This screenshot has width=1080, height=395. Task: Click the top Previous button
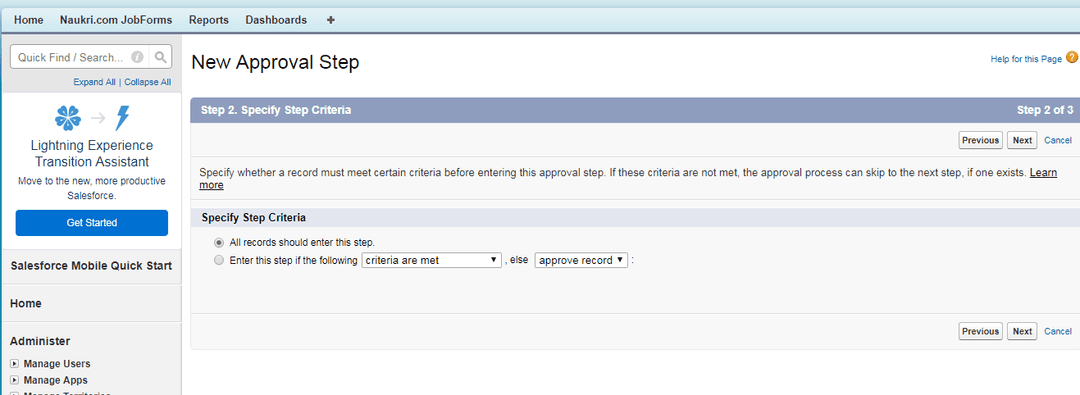click(x=980, y=140)
